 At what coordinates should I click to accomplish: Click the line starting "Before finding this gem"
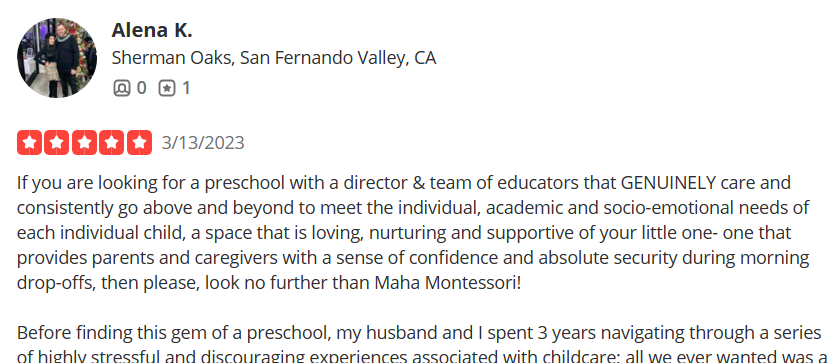tap(419, 334)
